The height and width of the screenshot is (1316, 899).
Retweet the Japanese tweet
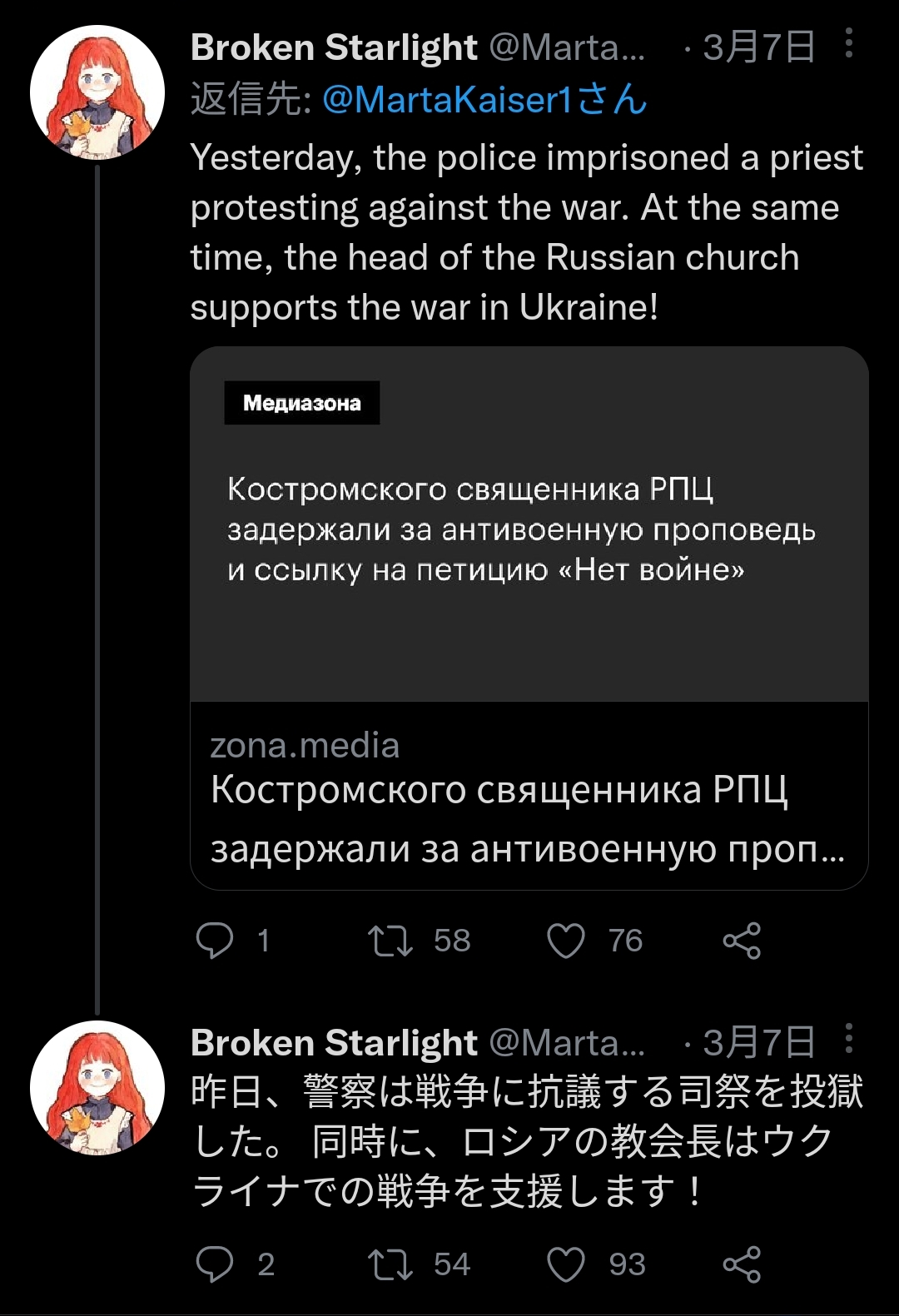(x=390, y=1264)
